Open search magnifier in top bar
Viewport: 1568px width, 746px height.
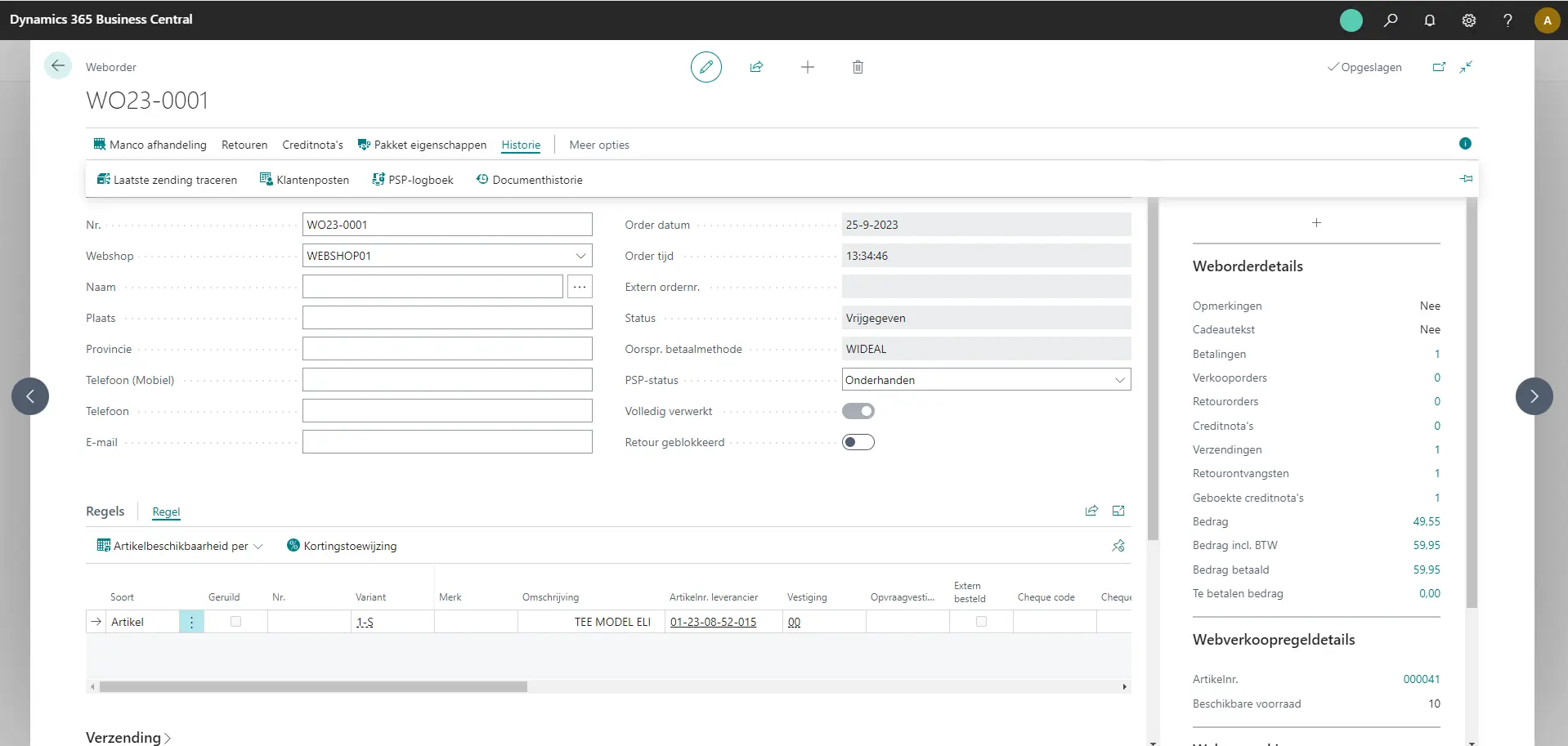(x=1391, y=20)
